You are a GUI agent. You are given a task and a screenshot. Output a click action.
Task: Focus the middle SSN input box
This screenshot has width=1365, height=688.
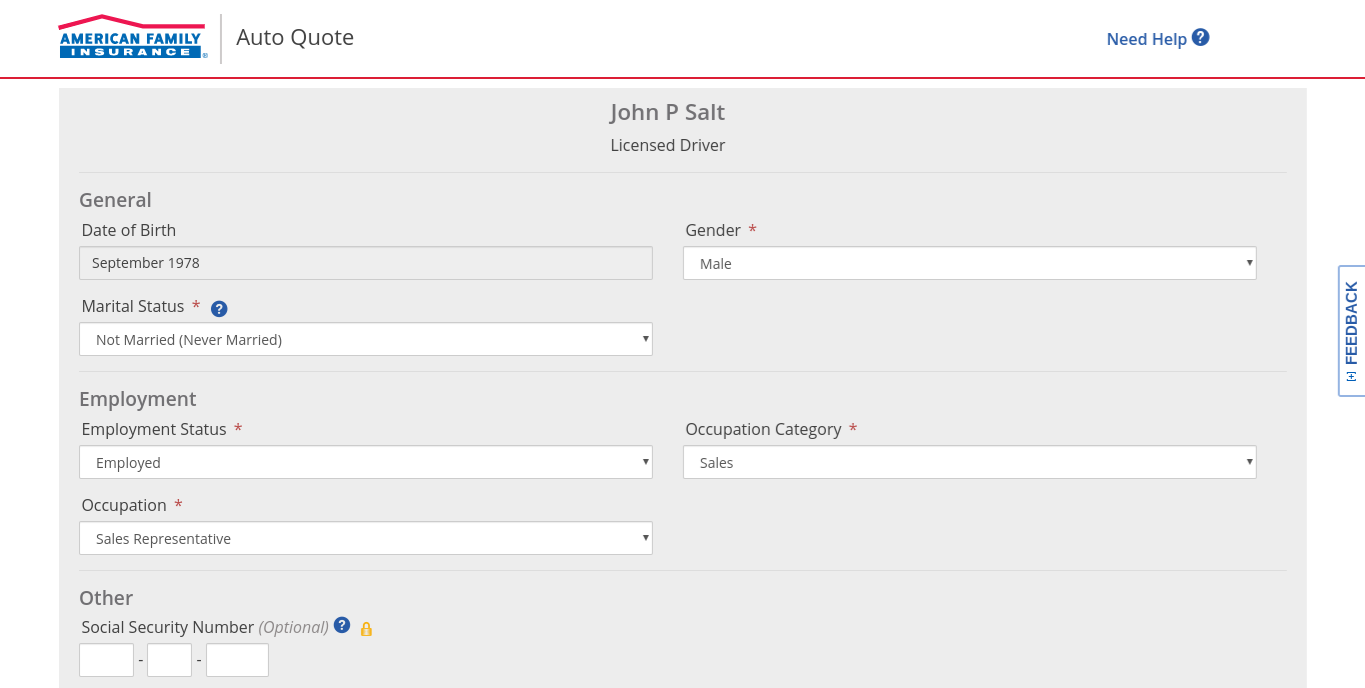tap(169, 660)
